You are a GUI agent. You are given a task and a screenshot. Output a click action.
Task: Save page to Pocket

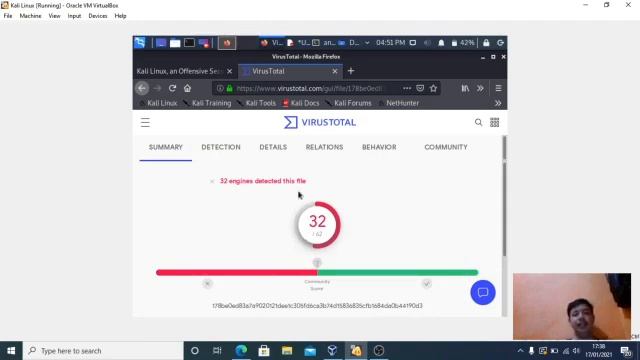420,88
